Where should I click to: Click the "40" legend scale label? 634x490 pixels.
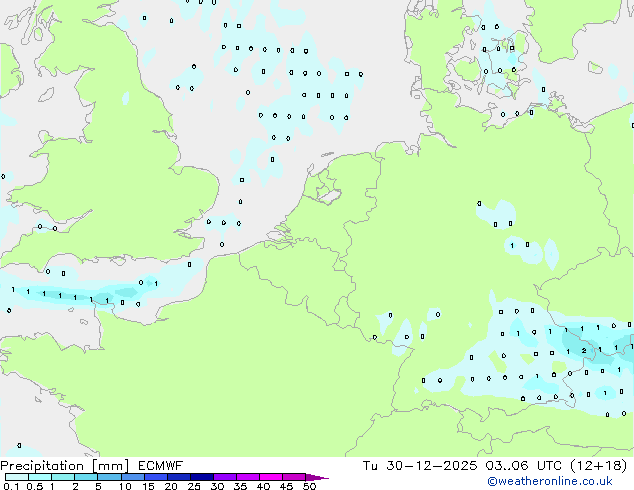click(x=263, y=486)
